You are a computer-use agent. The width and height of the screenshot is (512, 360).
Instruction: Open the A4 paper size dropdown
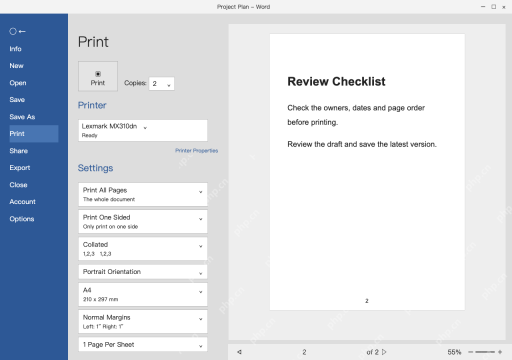point(143,294)
